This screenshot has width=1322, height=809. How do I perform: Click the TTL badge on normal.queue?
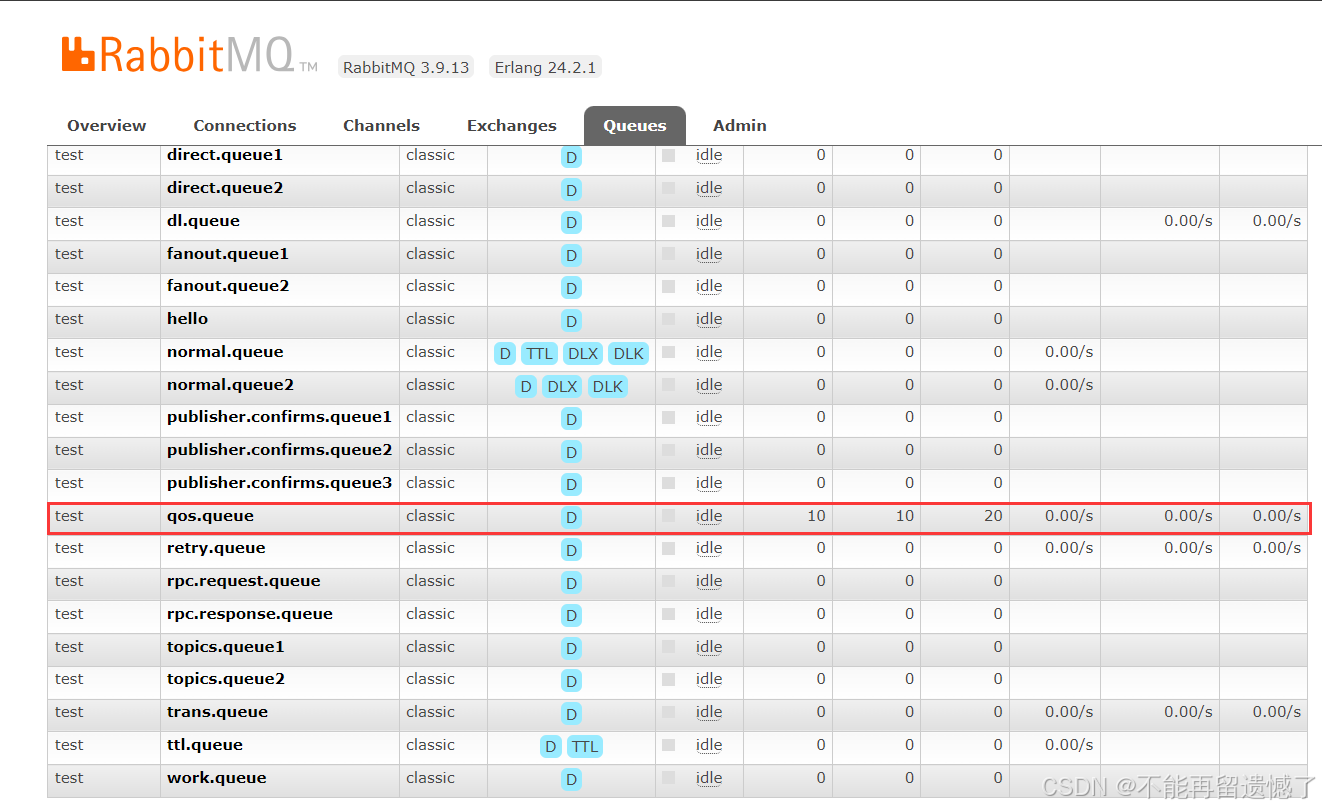coord(539,353)
